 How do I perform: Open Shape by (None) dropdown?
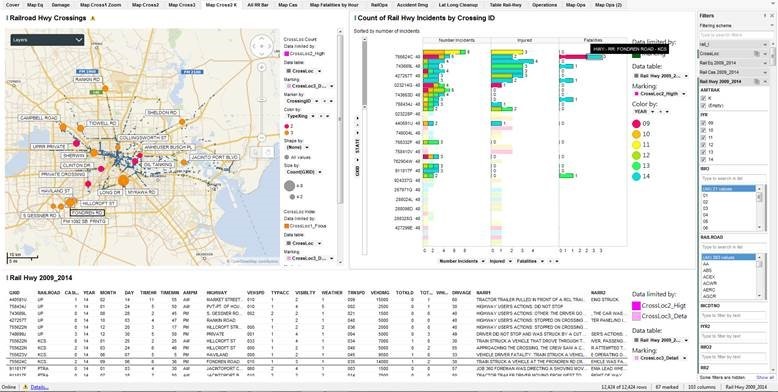tap(306, 147)
